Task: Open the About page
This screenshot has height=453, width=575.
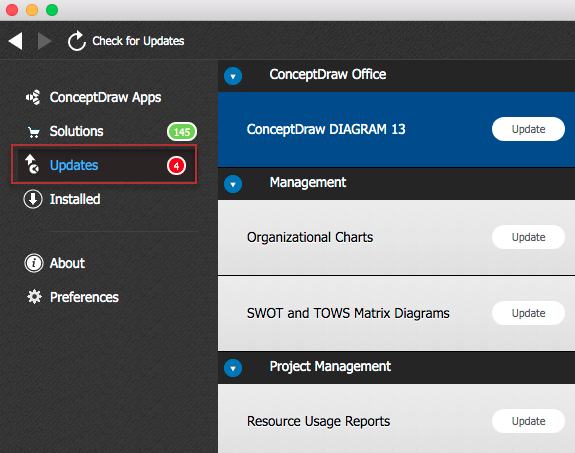Action: (x=67, y=263)
